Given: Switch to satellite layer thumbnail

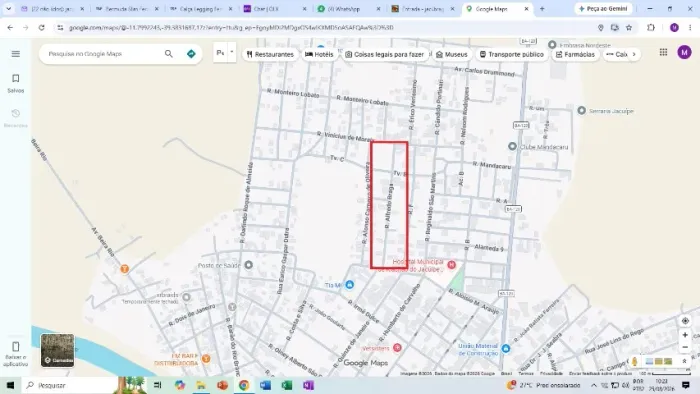Looking at the screenshot, I should click(x=58, y=350).
